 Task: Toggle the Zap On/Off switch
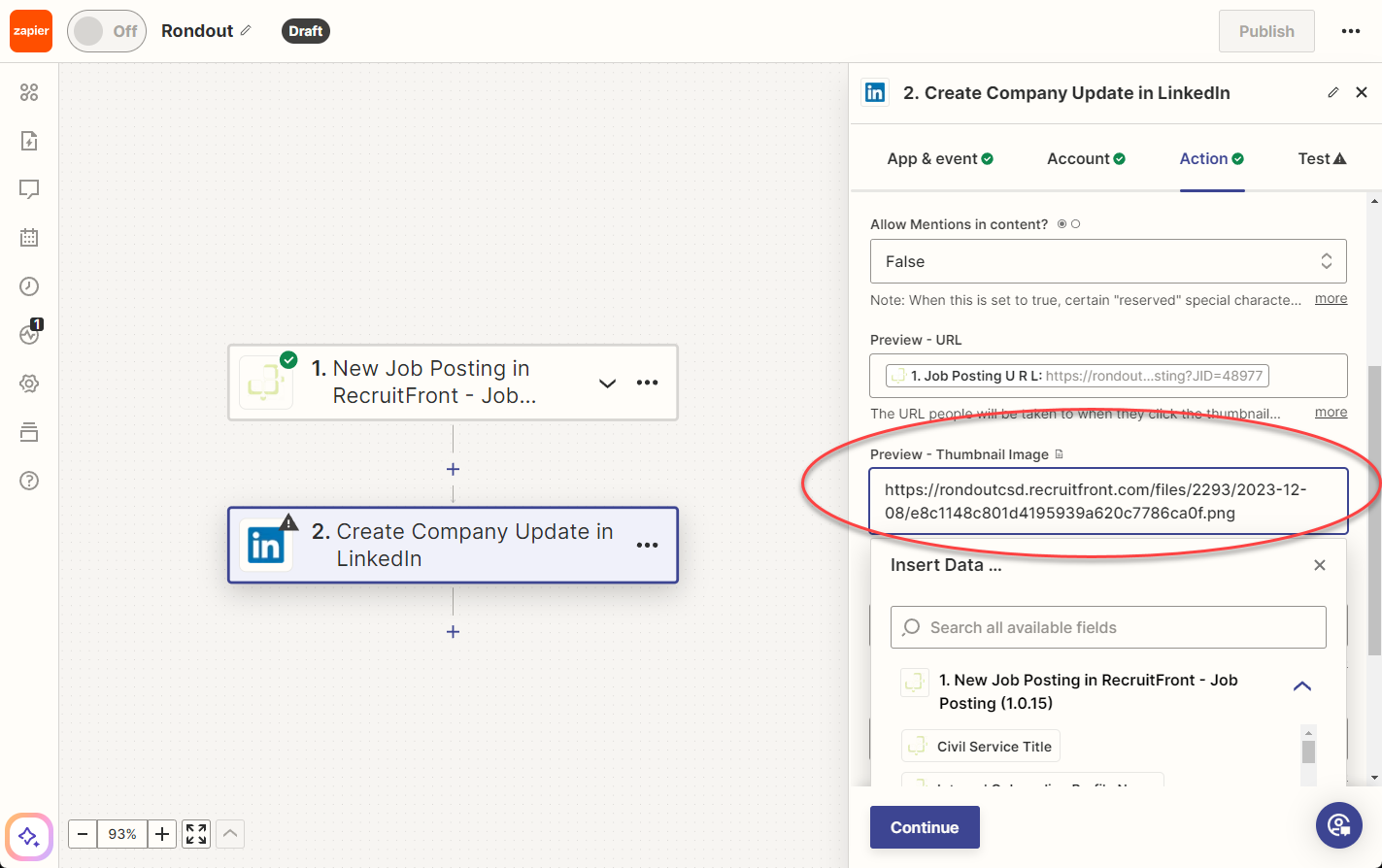(107, 31)
